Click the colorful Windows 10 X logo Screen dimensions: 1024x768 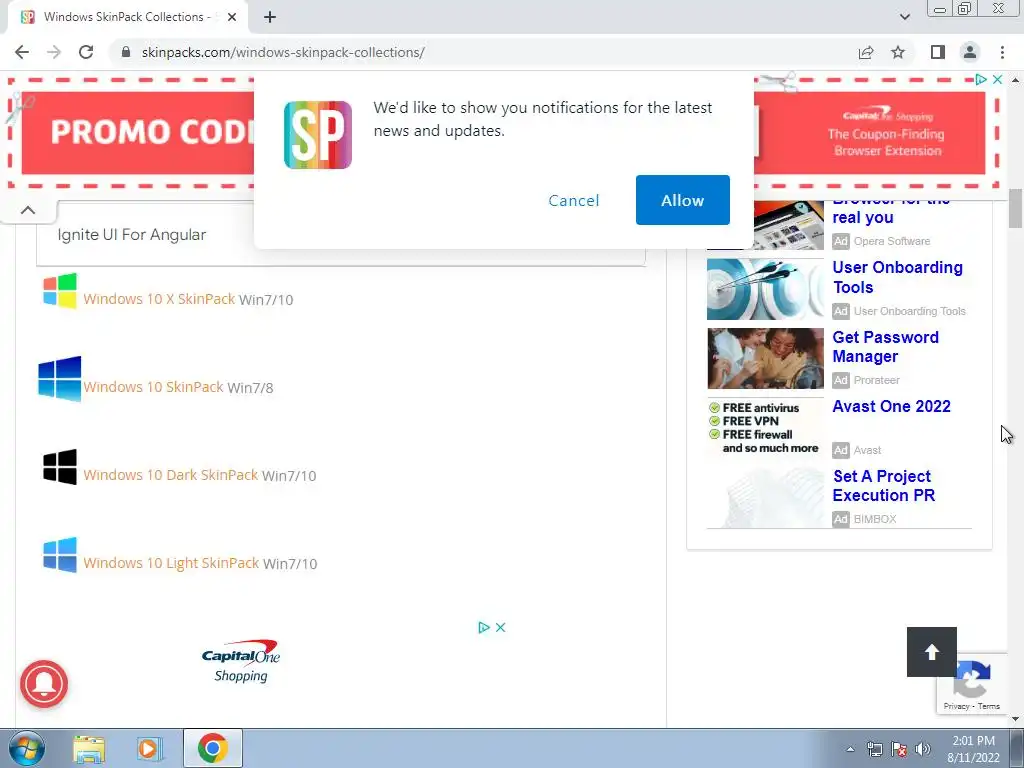tap(59, 291)
